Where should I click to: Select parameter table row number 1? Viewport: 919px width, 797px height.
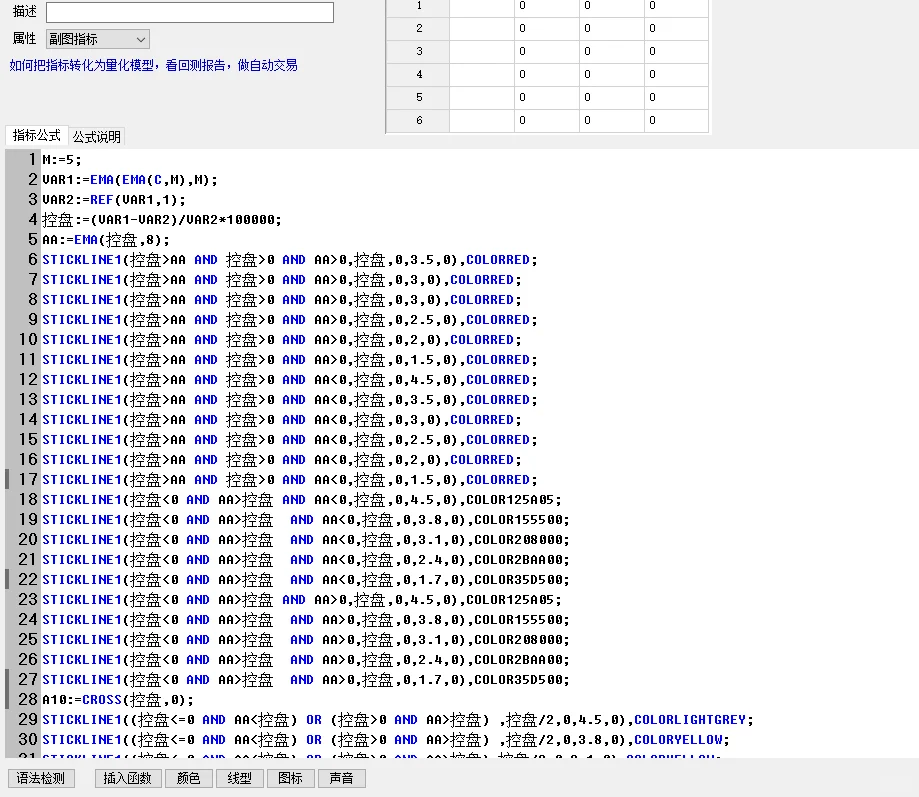pos(418,6)
